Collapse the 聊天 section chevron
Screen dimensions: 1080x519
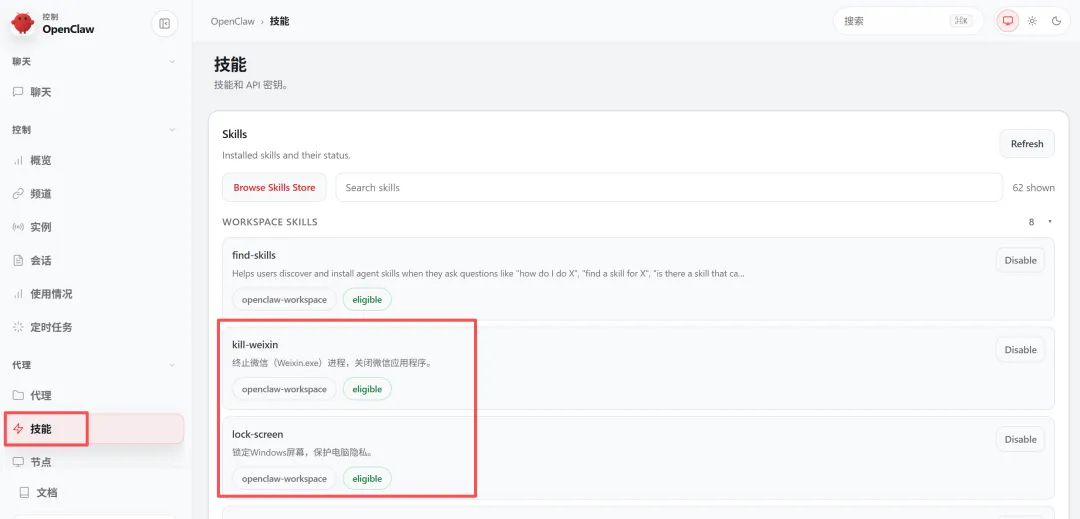point(172,62)
